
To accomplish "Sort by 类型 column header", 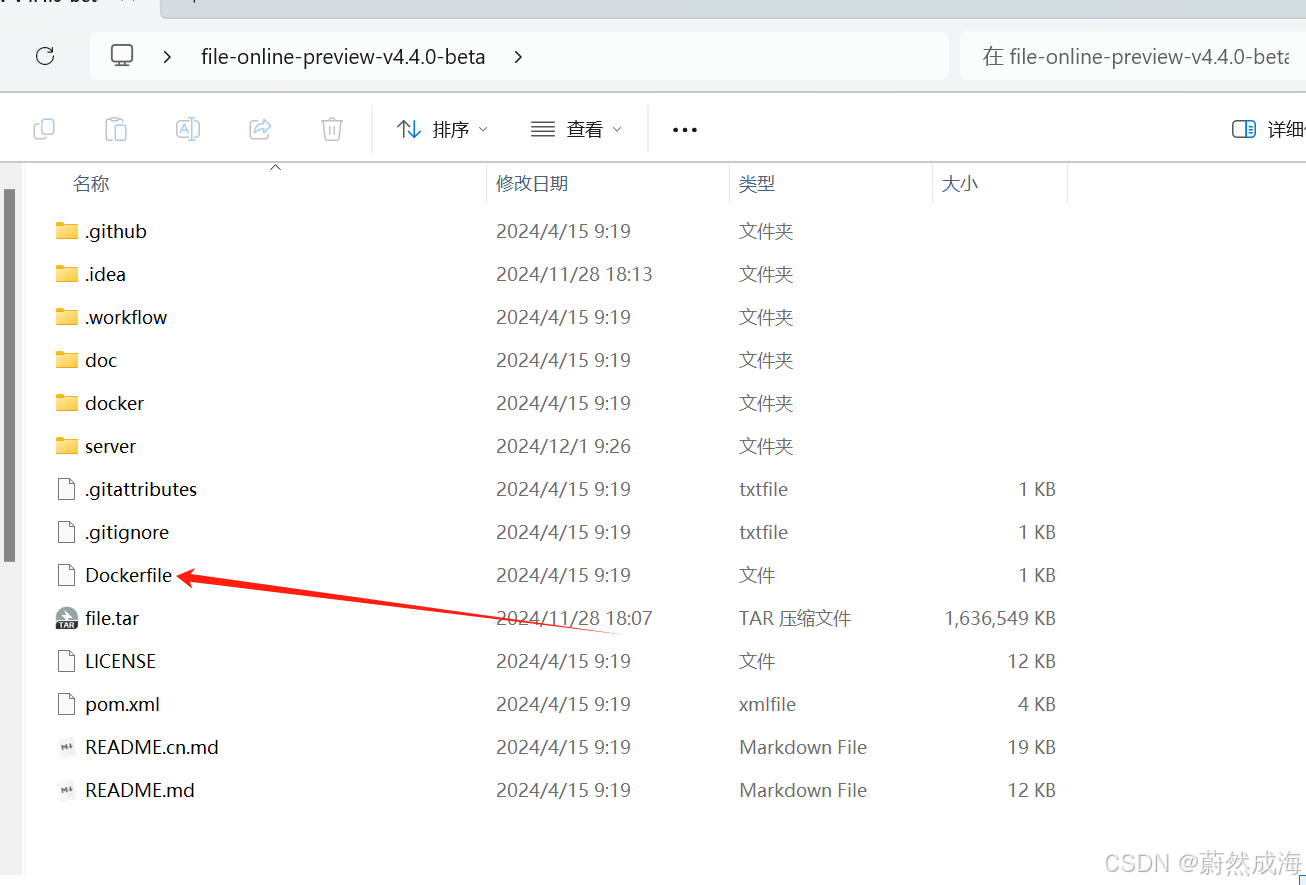I will 757,184.
